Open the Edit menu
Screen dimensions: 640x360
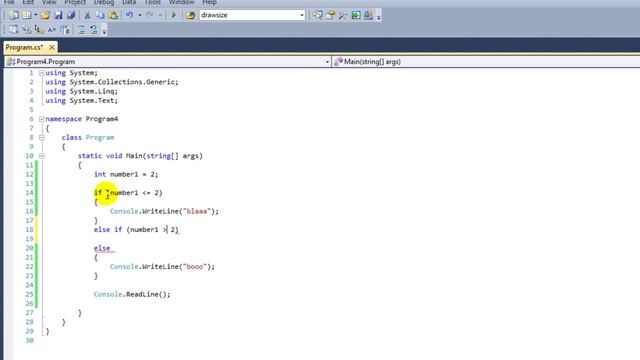pyautogui.click(x=28, y=2)
